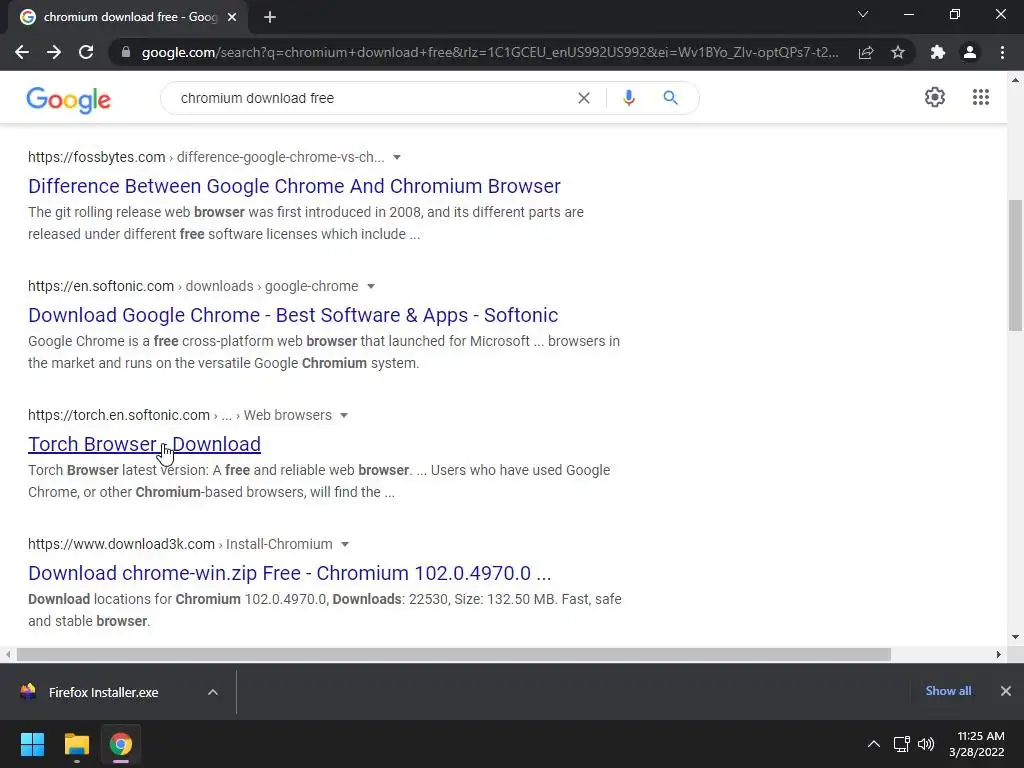Screen dimensions: 1024x768
Task: Open 'Difference Between Google Chrome And Chromium Browser'
Action: (x=294, y=186)
